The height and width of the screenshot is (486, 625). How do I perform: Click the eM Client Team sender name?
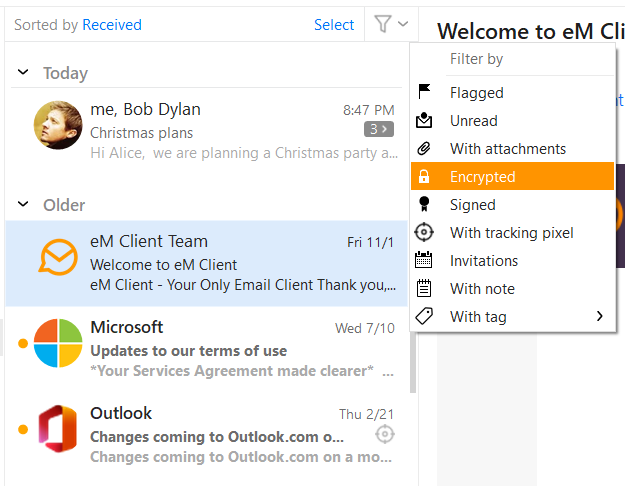click(x=149, y=241)
